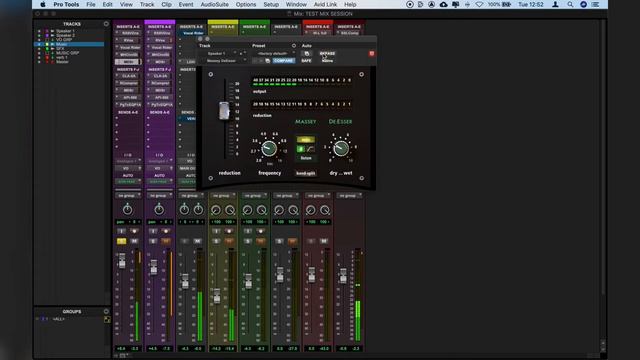640x360 pixels.
Task: Open the Setup menu
Action: [x=271, y=4]
